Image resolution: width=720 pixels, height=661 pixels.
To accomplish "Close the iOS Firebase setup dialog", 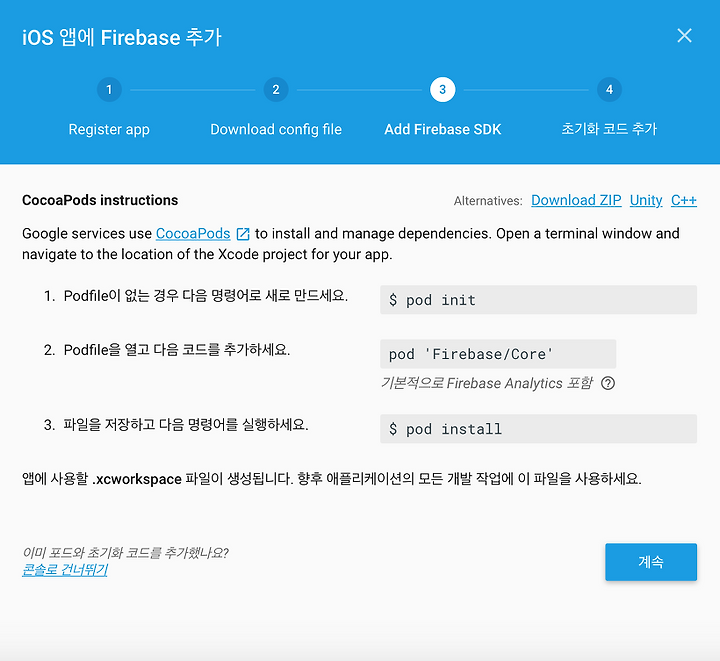I will click(x=684, y=35).
